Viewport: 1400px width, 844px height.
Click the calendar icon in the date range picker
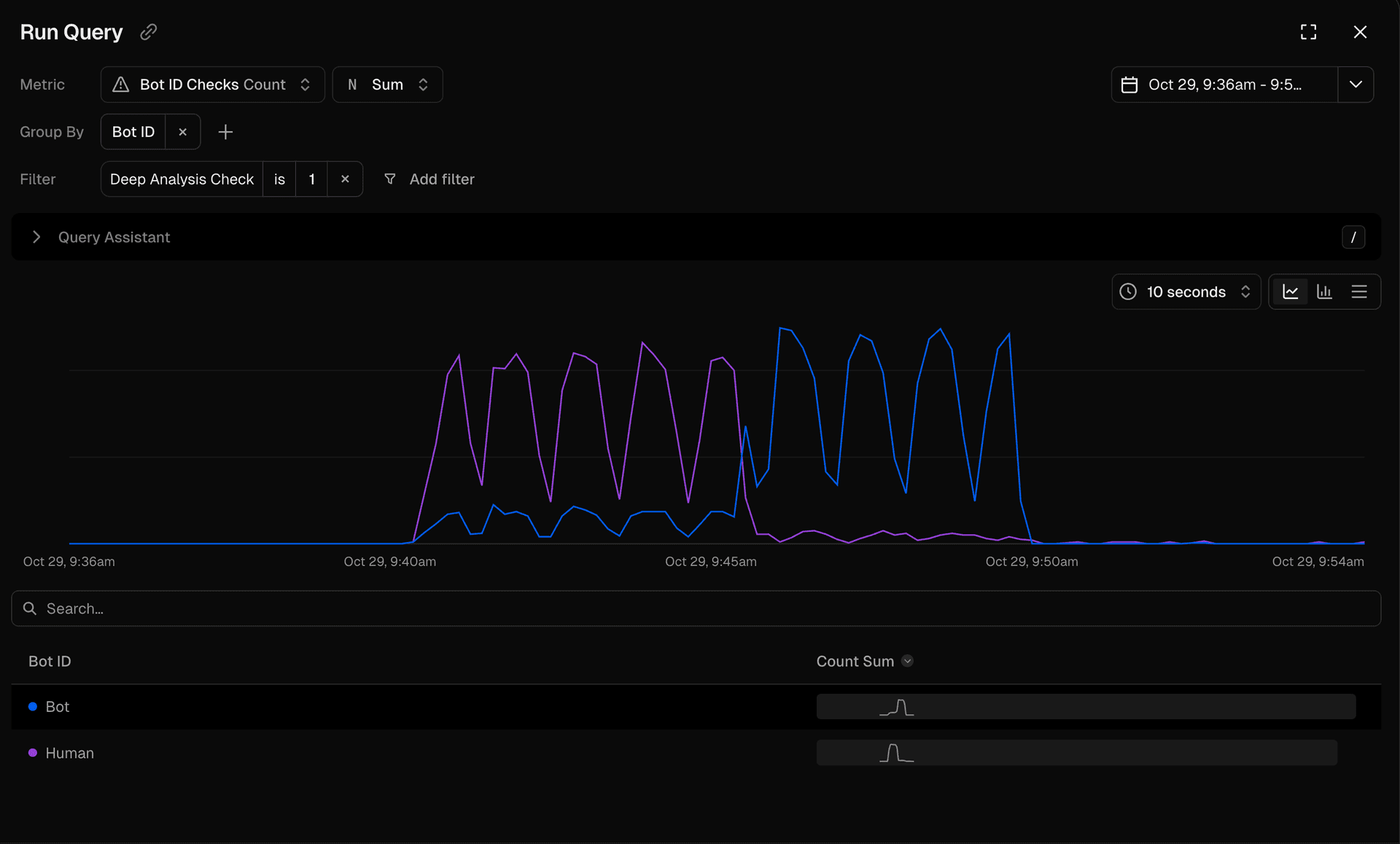pos(1129,84)
